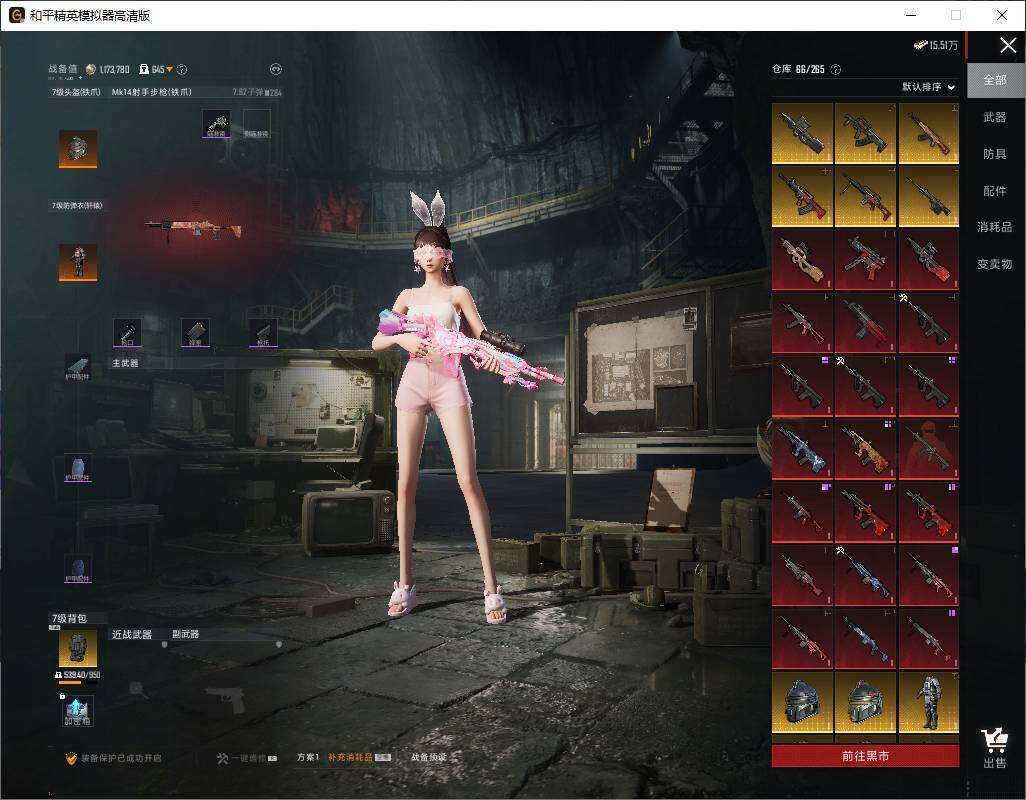The image size is (1026, 800).
Task: Click the currency icon next to 15.51万
Action: 921,44
